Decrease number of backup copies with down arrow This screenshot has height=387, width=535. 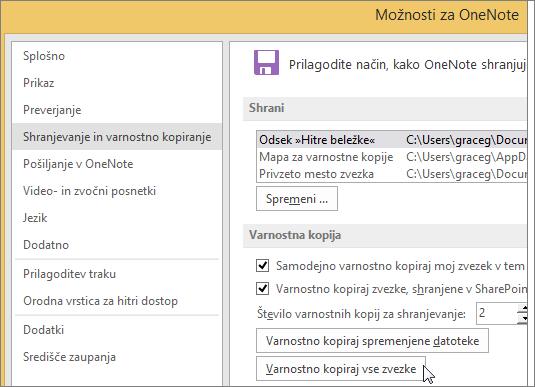pos(523,319)
